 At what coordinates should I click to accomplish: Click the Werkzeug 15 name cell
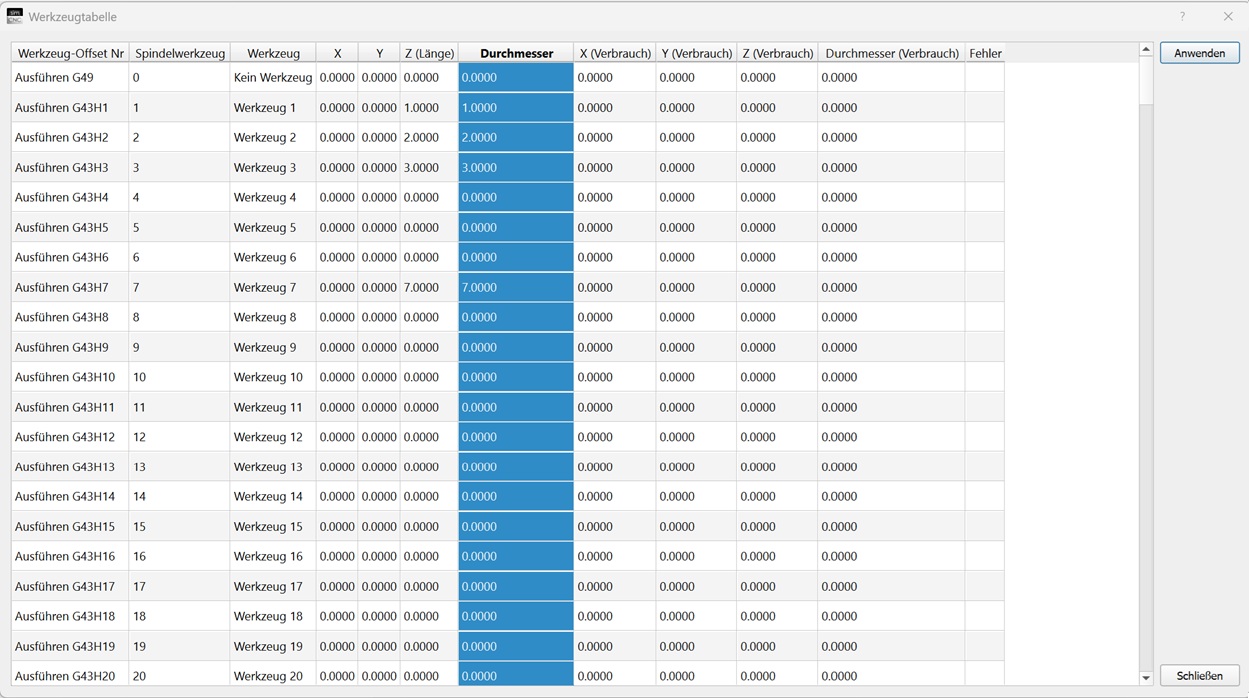point(273,526)
